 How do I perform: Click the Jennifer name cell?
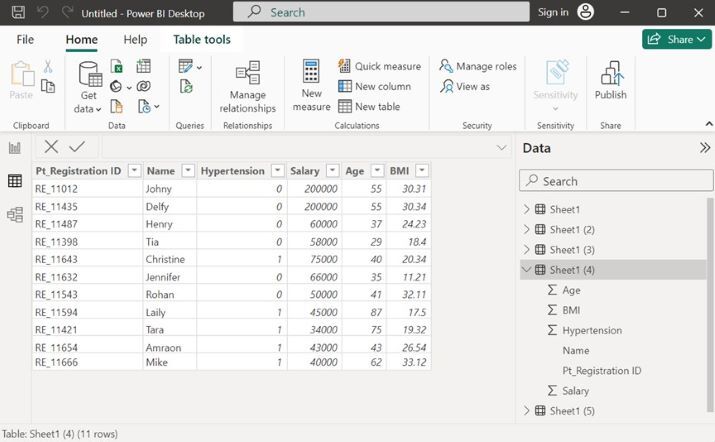170,277
